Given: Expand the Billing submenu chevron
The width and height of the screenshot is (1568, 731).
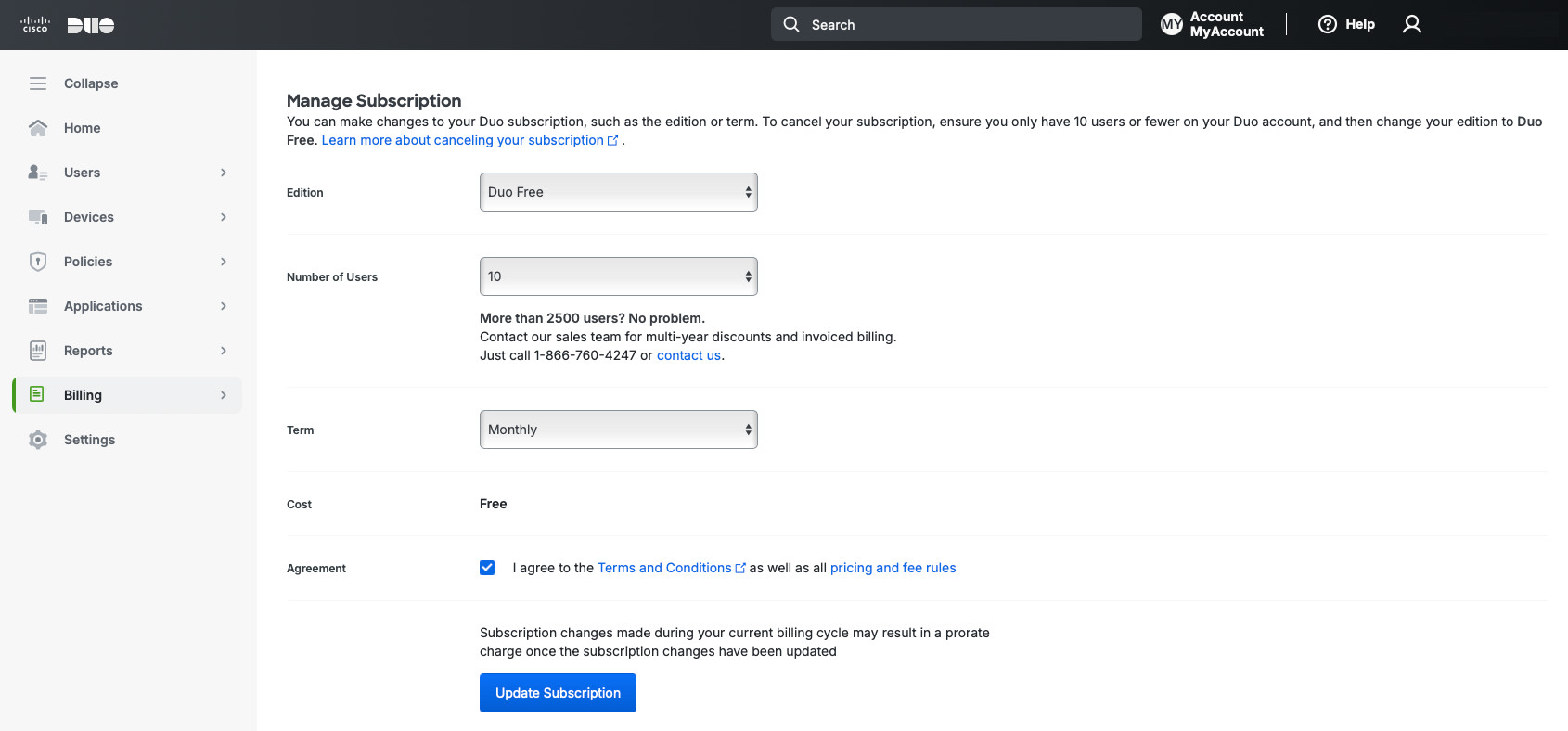Looking at the screenshot, I should (224, 395).
